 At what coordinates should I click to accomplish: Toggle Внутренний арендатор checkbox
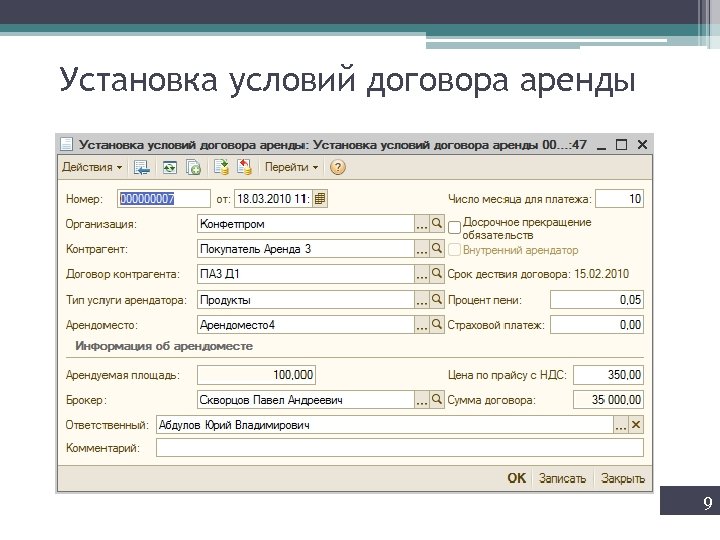(454, 250)
